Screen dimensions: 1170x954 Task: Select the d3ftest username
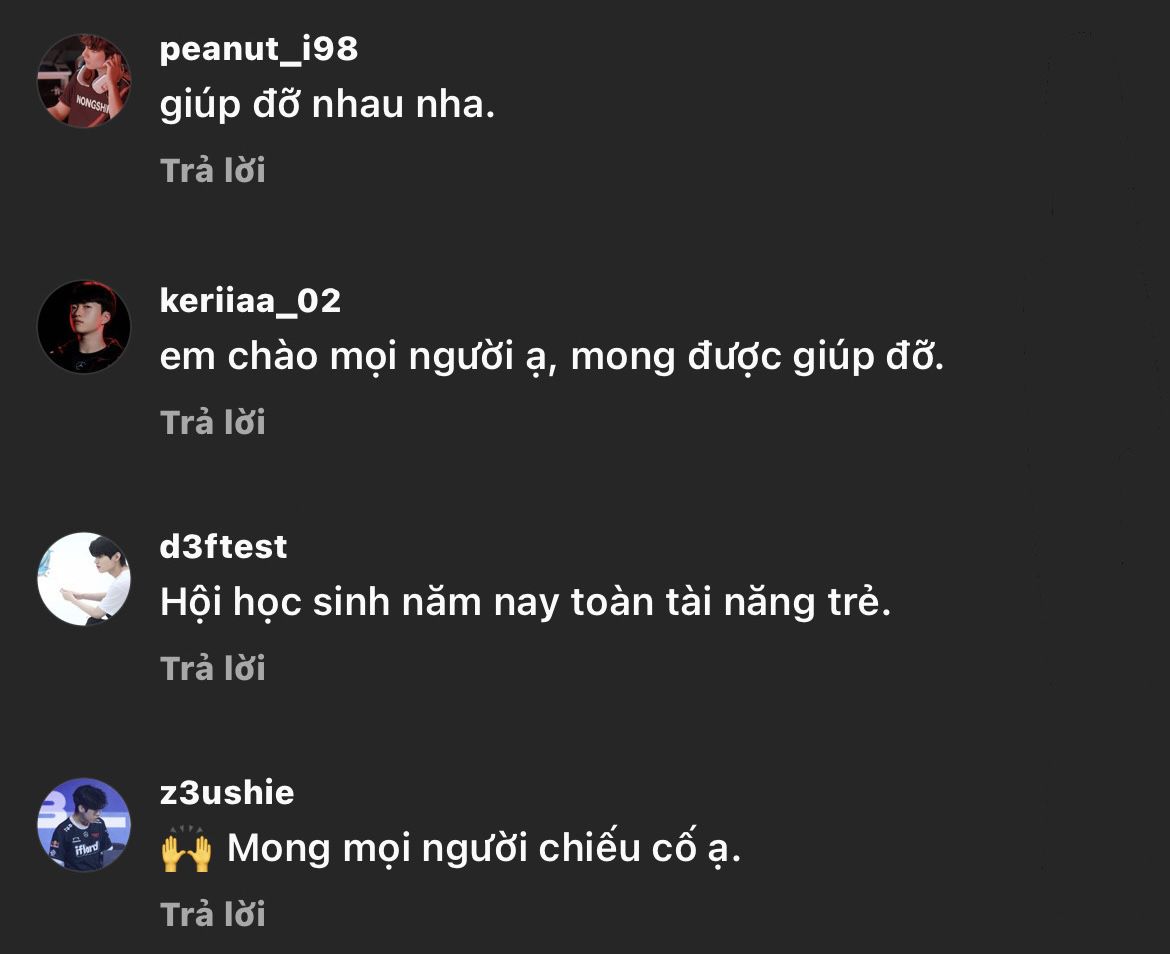coord(223,547)
